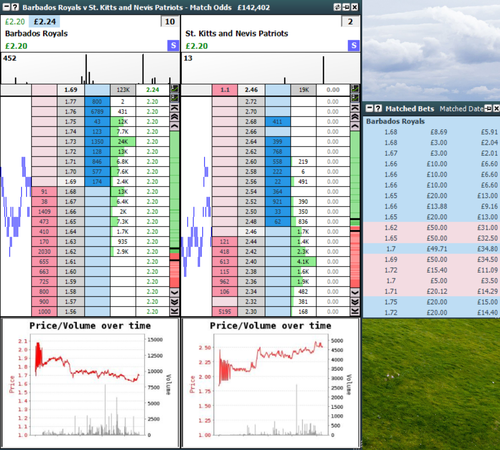
Task: Click green chart icon beside 2.24 header cell
Action: pyautogui.click(x=175, y=89)
